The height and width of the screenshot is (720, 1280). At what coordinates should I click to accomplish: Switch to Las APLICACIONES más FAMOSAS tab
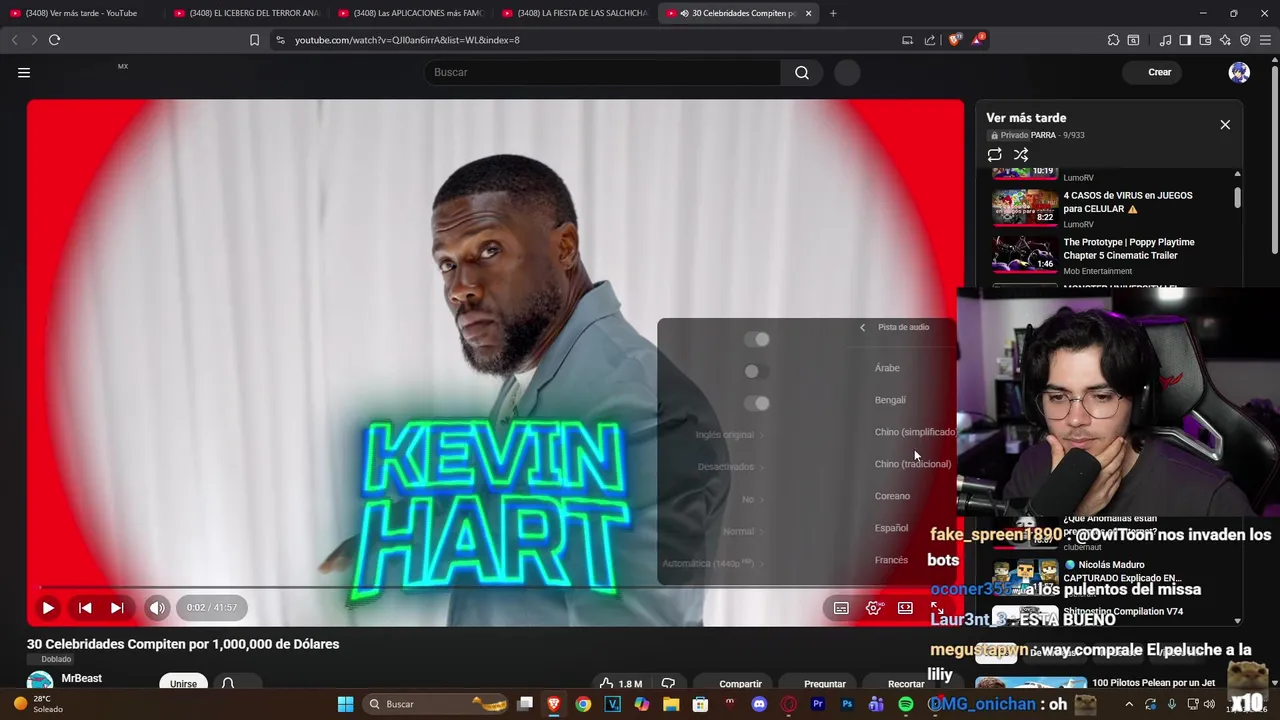[410, 13]
